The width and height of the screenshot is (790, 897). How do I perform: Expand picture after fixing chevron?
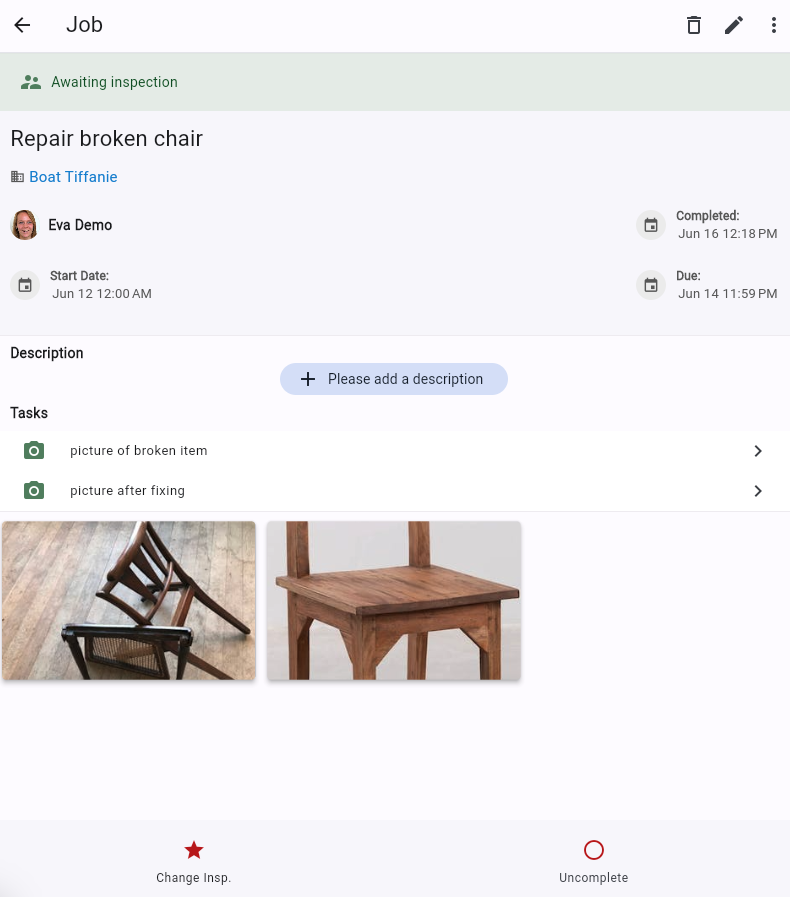[758, 491]
